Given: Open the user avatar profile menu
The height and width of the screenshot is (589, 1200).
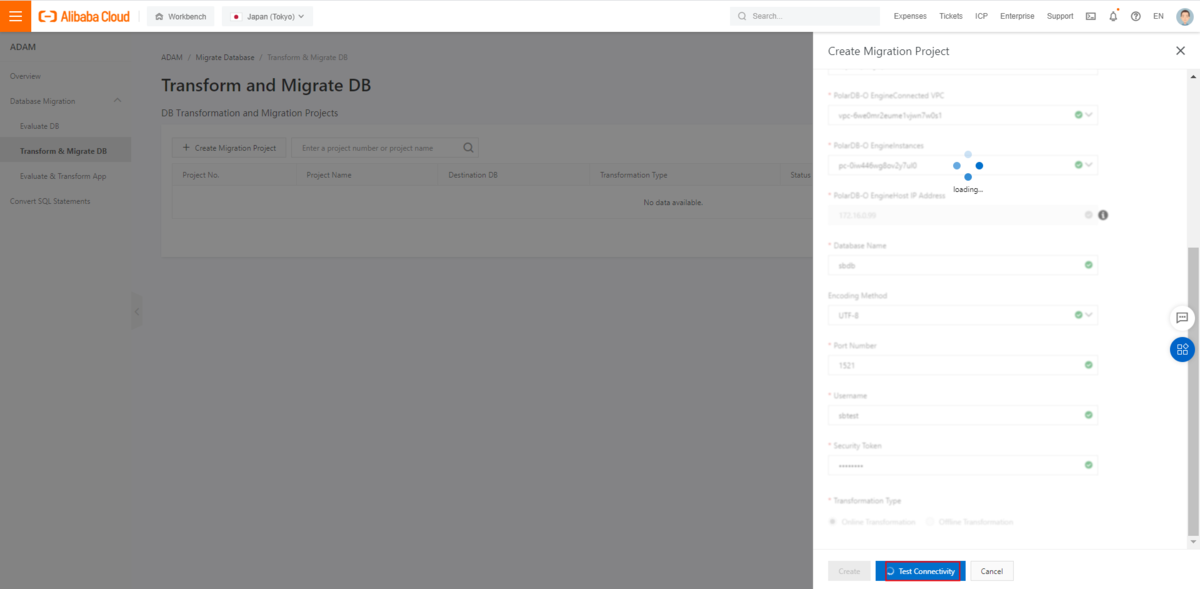Looking at the screenshot, I should (x=1183, y=16).
